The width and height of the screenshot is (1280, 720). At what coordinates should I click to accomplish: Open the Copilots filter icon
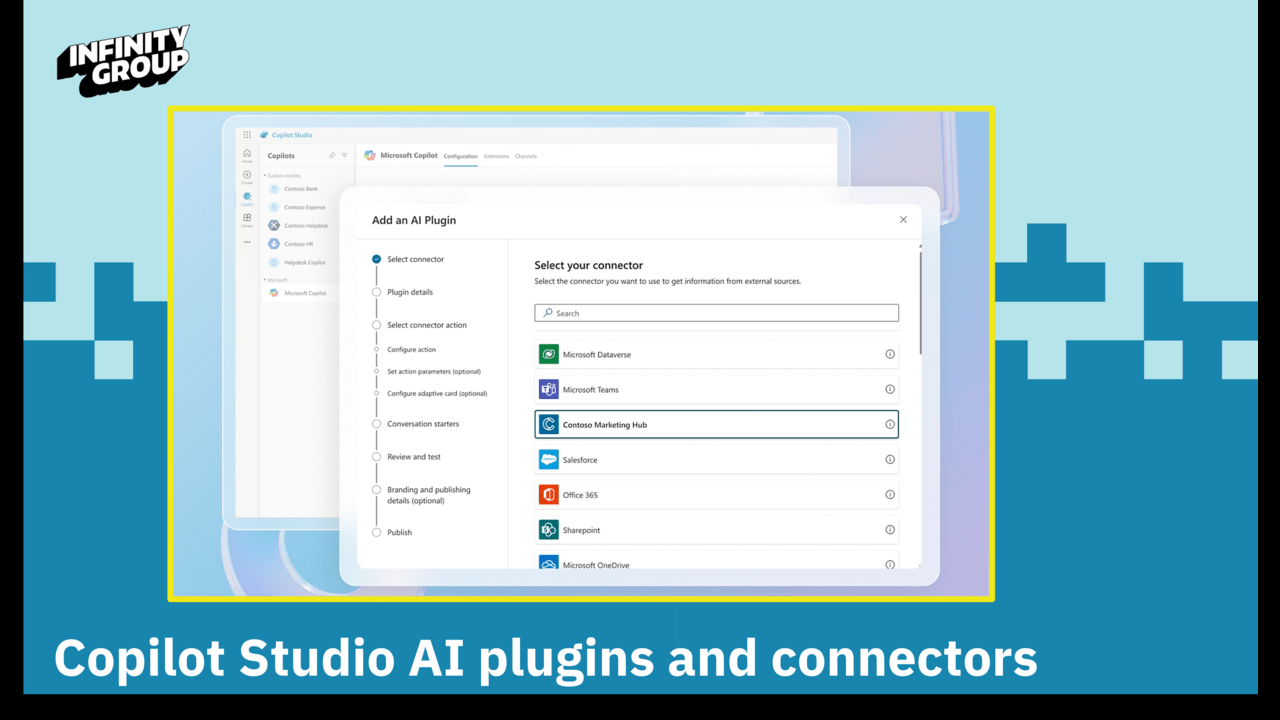pyautogui.click(x=345, y=156)
